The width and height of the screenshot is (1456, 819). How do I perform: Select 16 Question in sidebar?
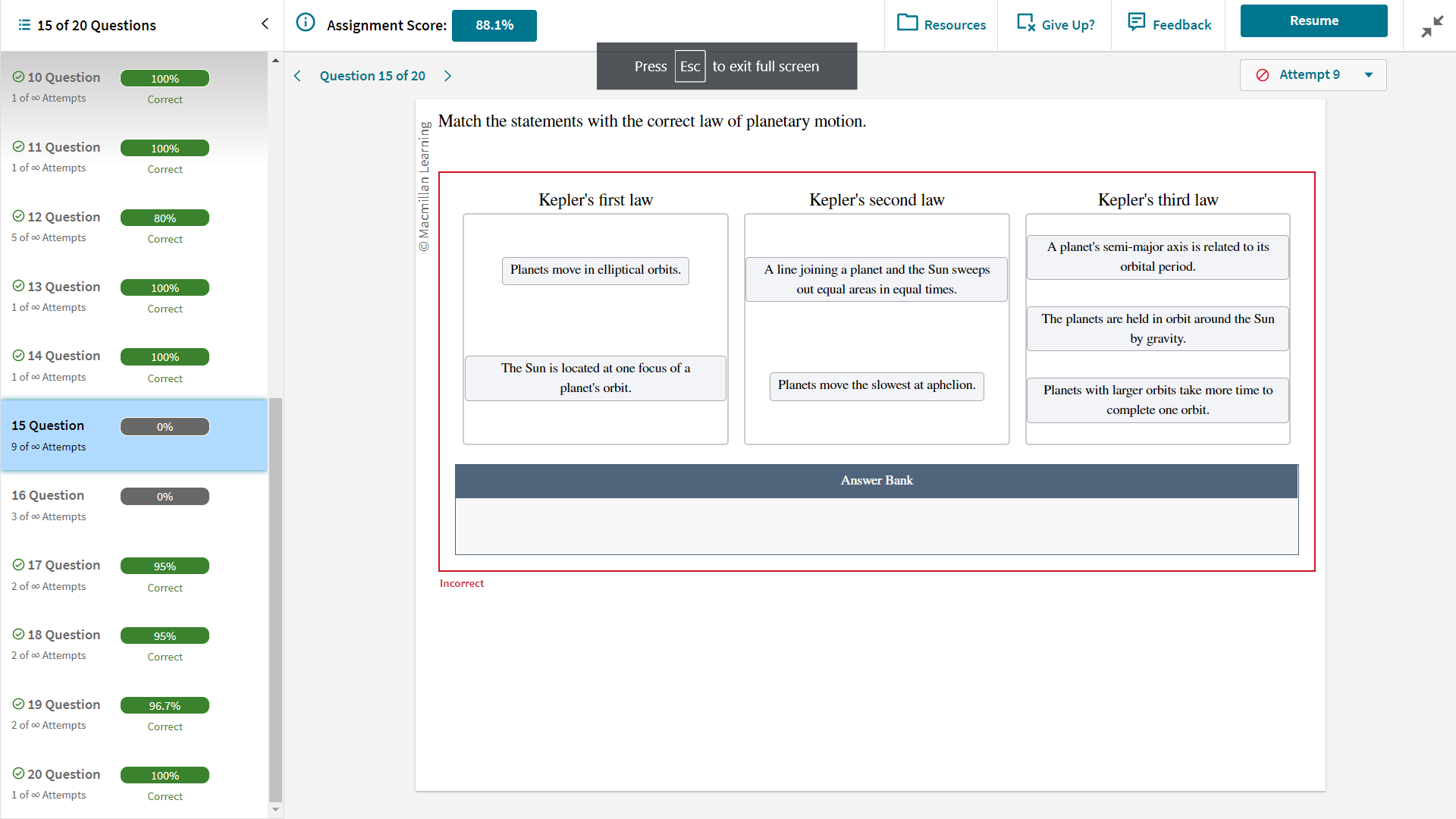click(x=48, y=496)
